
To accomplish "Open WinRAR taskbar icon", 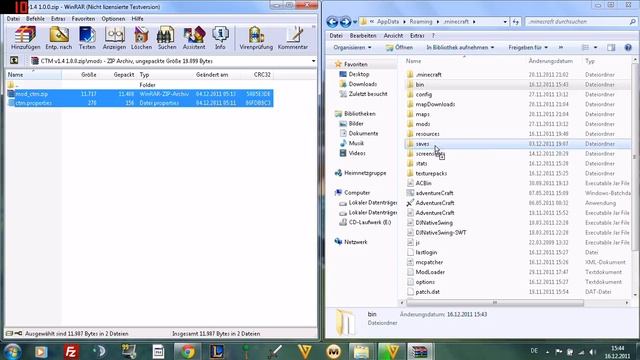I will point(420,351).
